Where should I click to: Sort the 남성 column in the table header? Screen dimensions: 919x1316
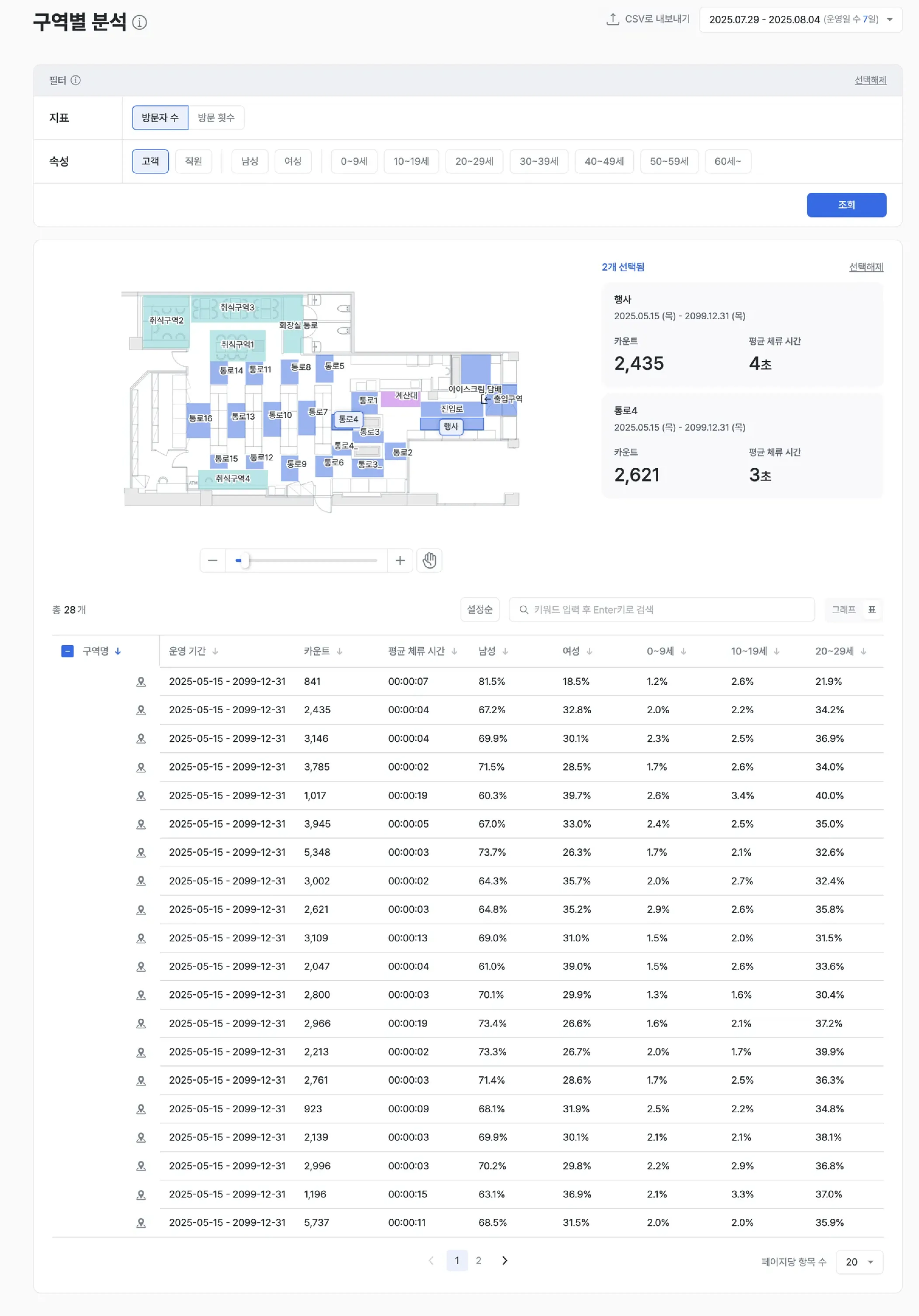[505, 651]
